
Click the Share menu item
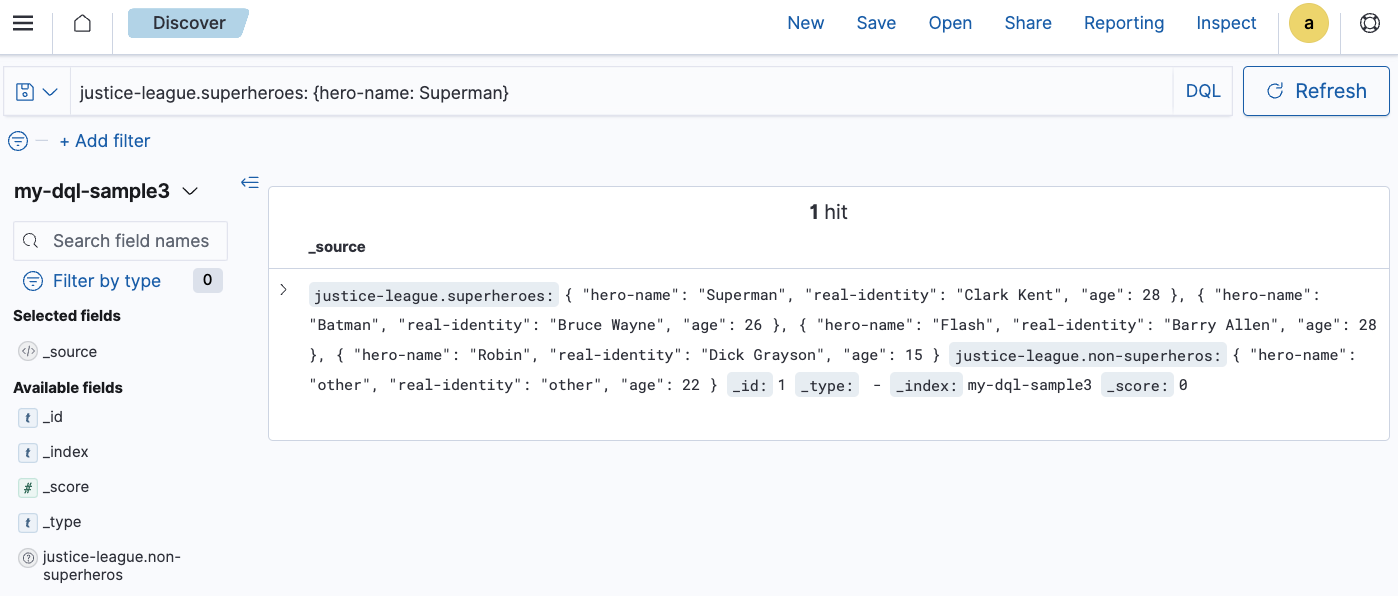pos(1027,23)
